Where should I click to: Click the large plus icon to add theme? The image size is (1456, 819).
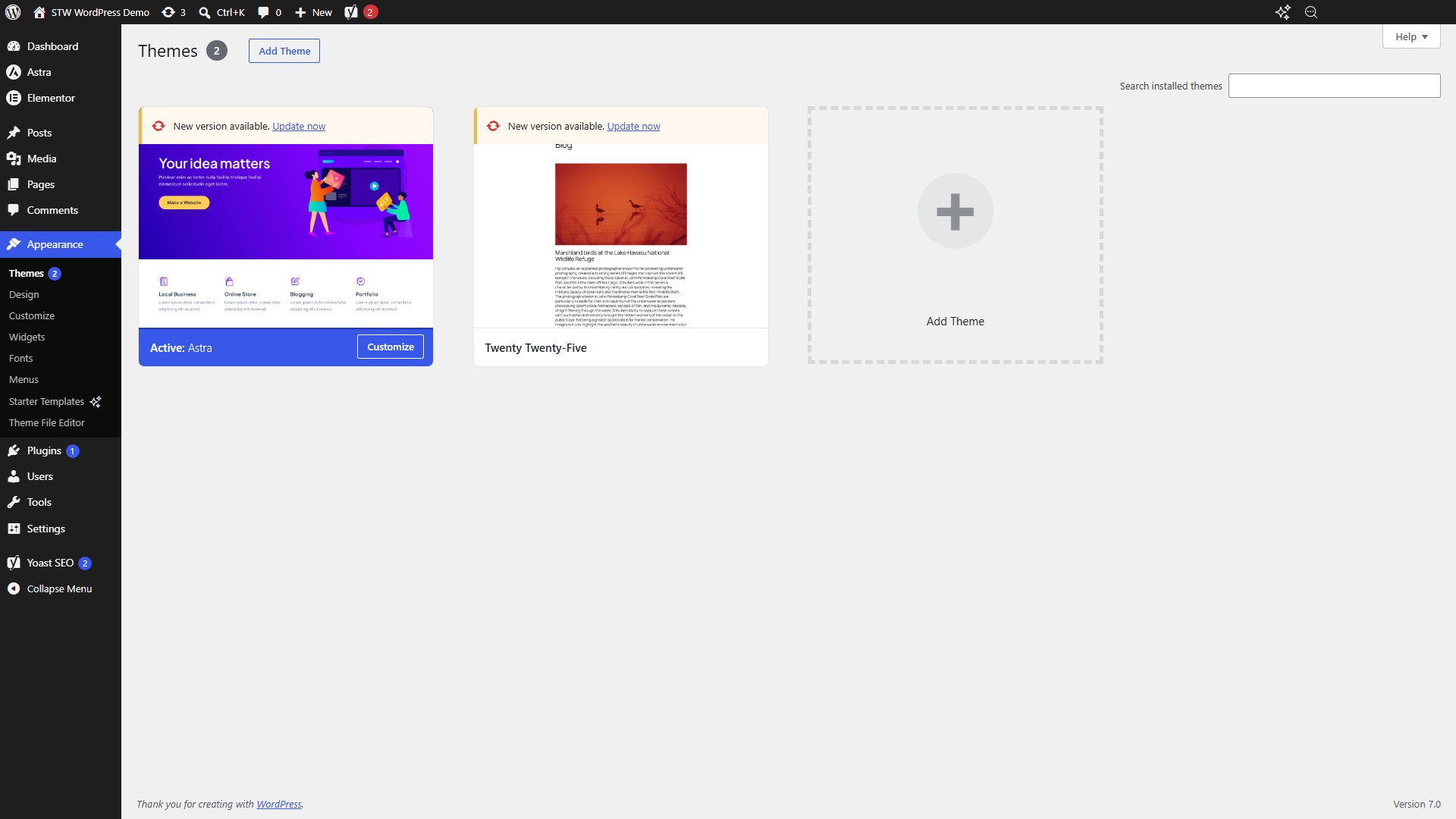(x=955, y=211)
